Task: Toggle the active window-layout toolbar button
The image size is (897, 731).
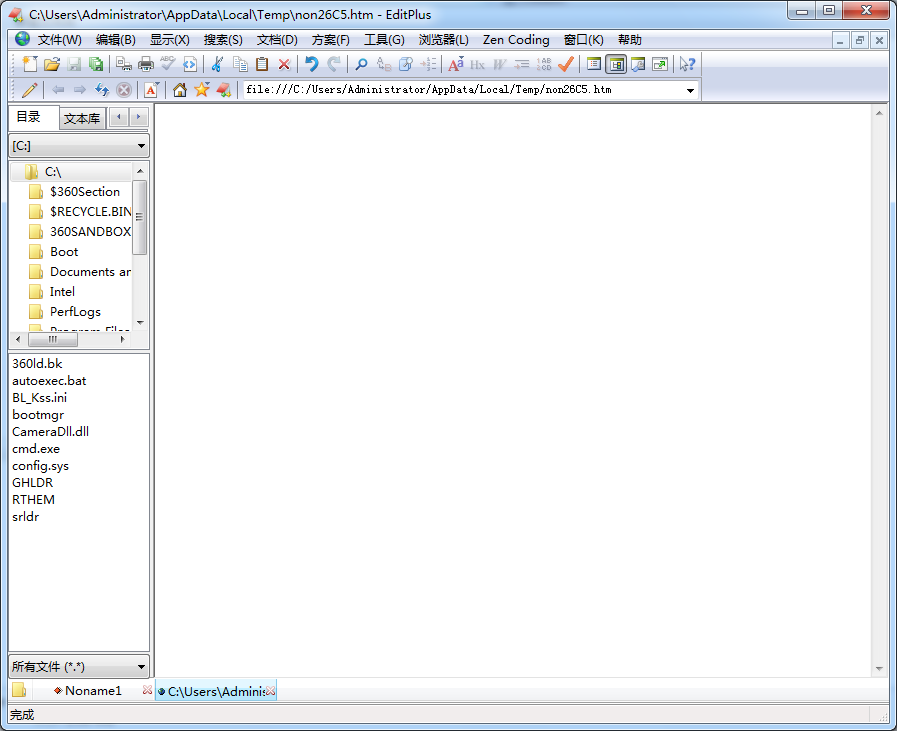Action: pyautogui.click(x=616, y=64)
